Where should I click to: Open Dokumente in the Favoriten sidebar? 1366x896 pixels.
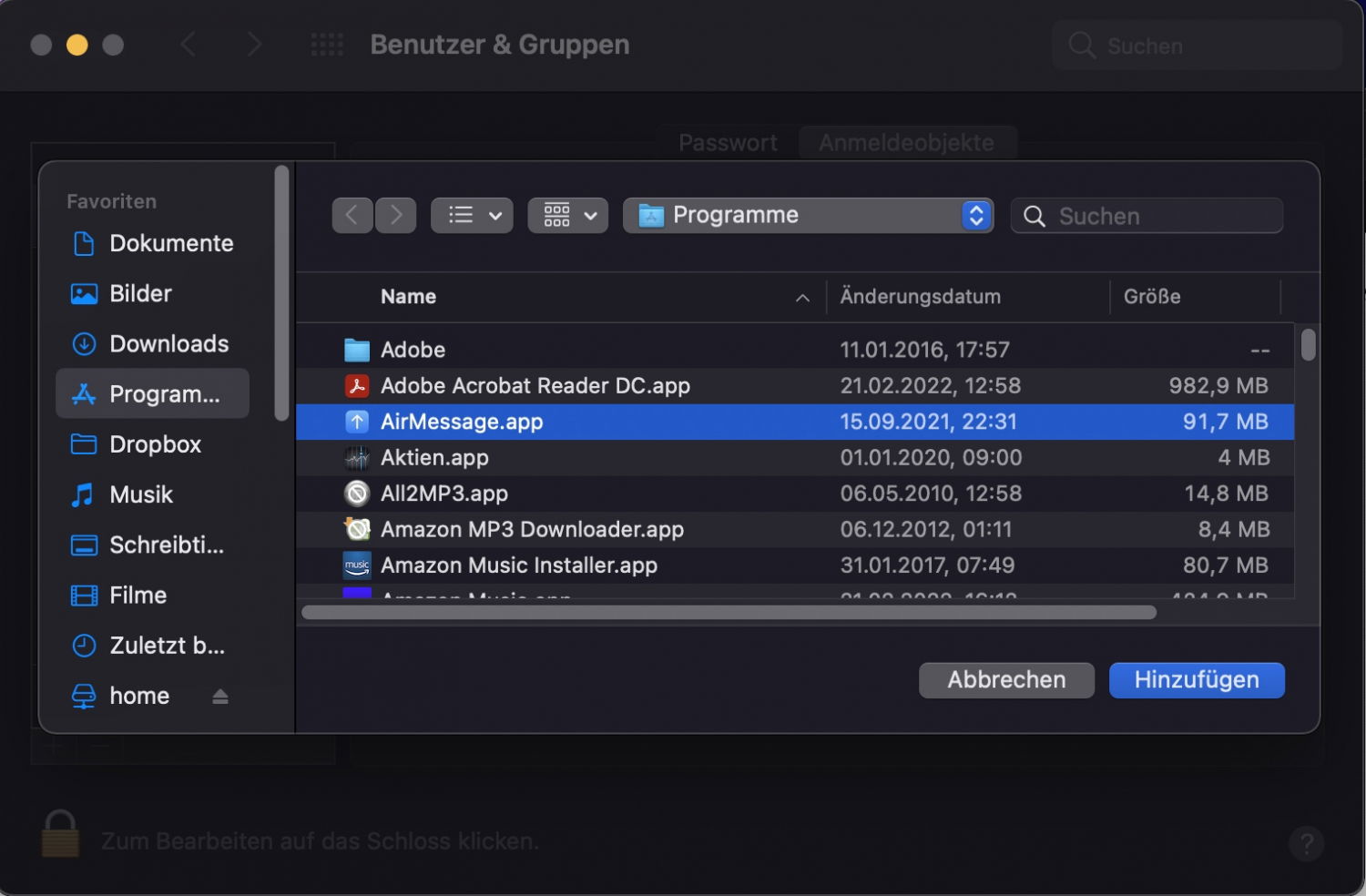click(x=152, y=243)
